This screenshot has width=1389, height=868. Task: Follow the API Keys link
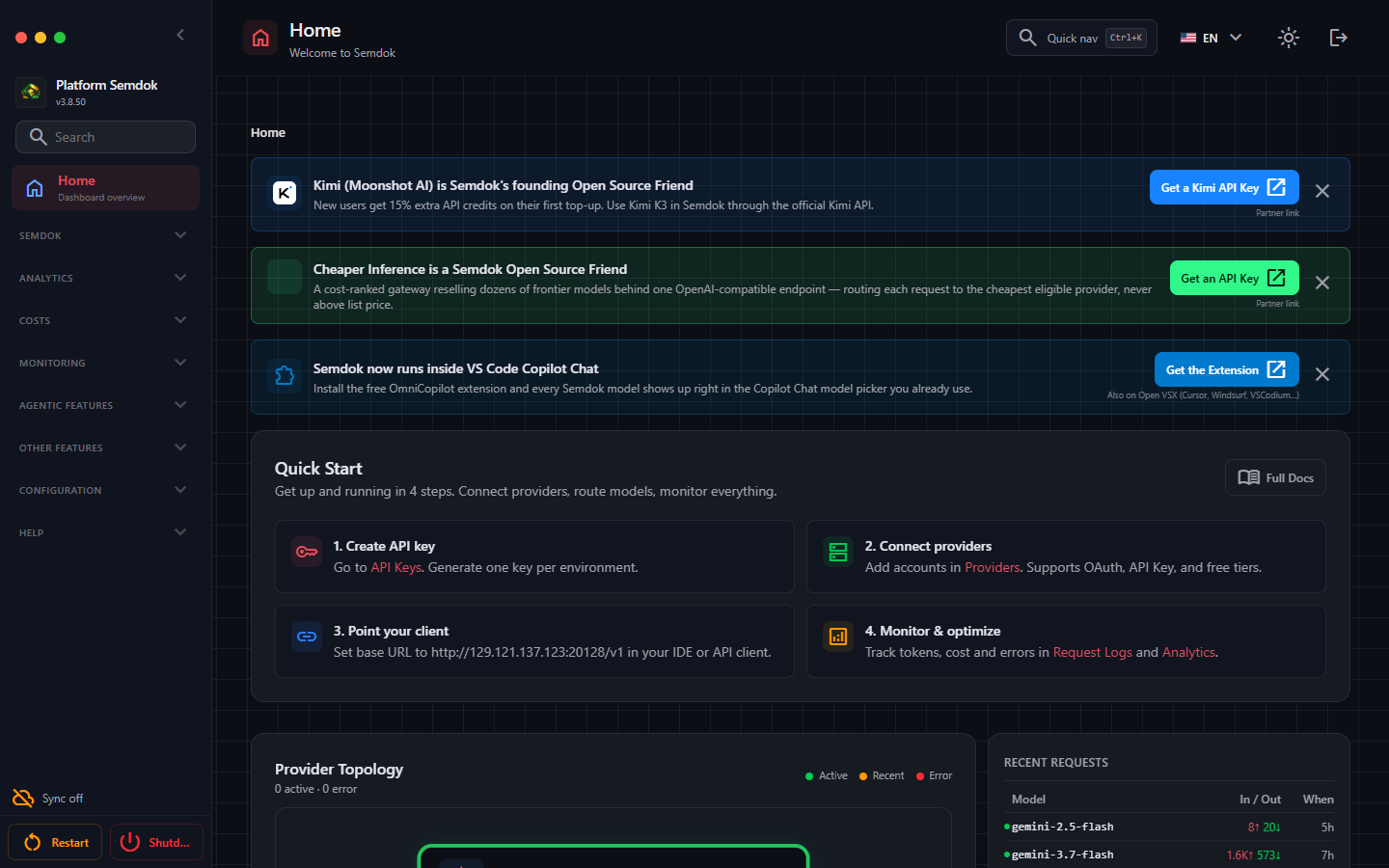396,567
